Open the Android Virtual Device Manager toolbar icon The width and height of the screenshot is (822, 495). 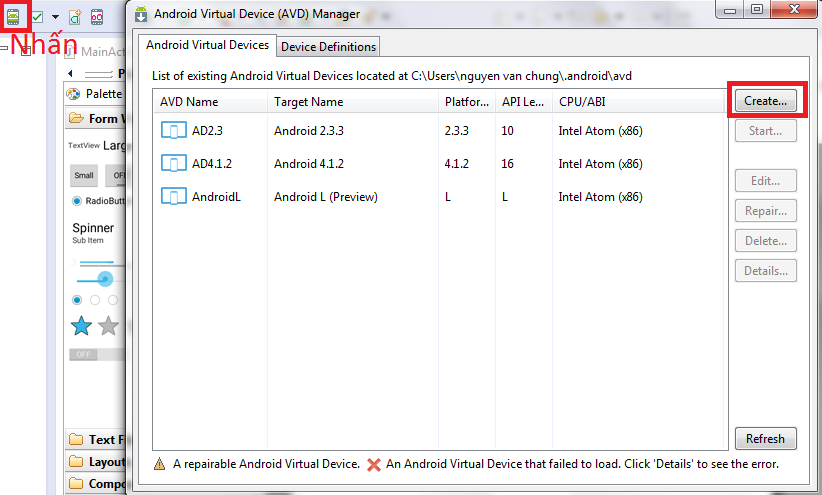pyautogui.click(x=13, y=17)
